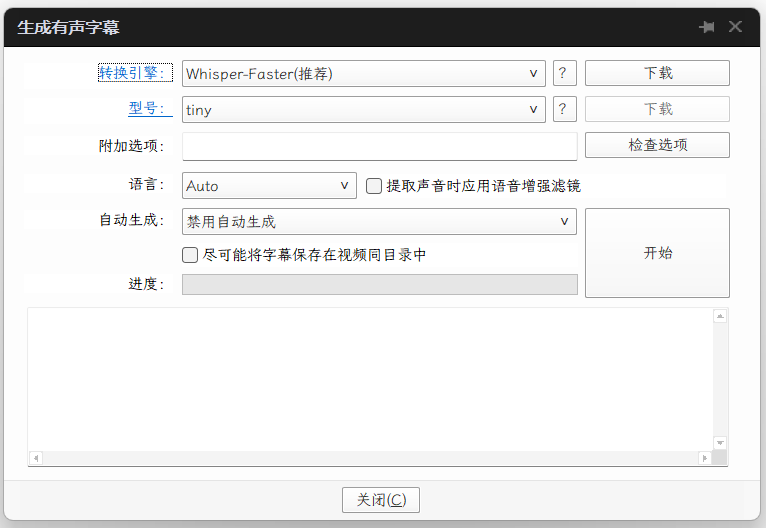Screen dimensions: 766x528
Task: Click into the 附加选项 text field
Action: 379,146
